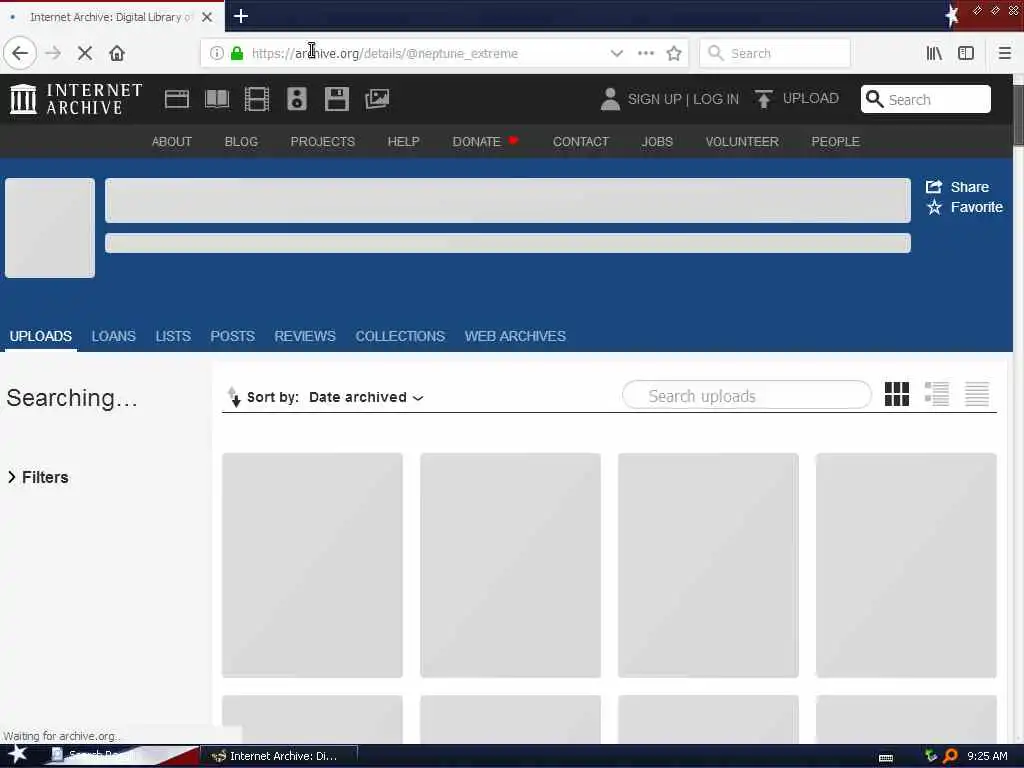Viewport: 1024px width, 768px height.
Task: Open the Audio speaker icon
Action: (296, 99)
